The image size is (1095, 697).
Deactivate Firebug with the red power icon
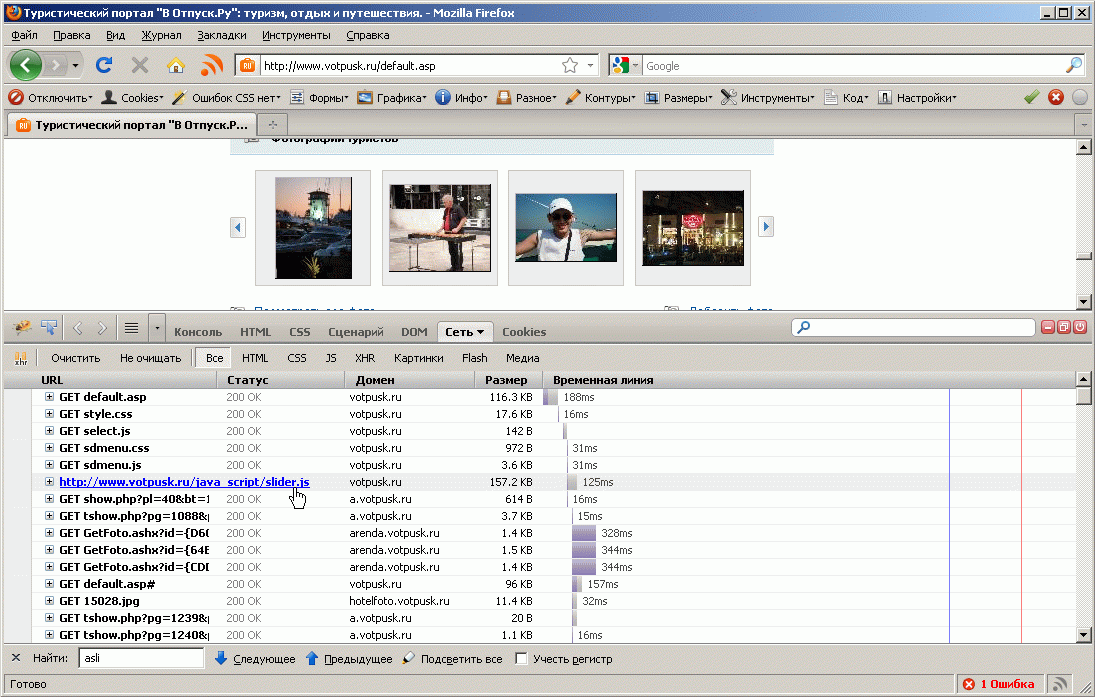pyautogui.click(x=1080, y=327)
